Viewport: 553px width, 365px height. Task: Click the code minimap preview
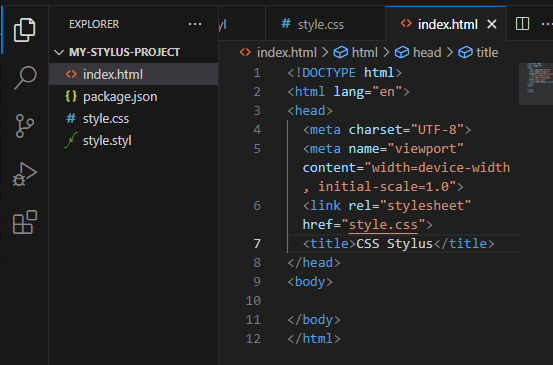[536, 84]
